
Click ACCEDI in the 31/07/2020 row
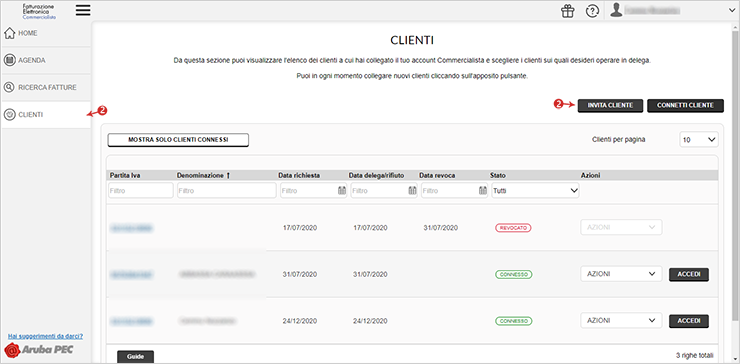pos(689,274)
